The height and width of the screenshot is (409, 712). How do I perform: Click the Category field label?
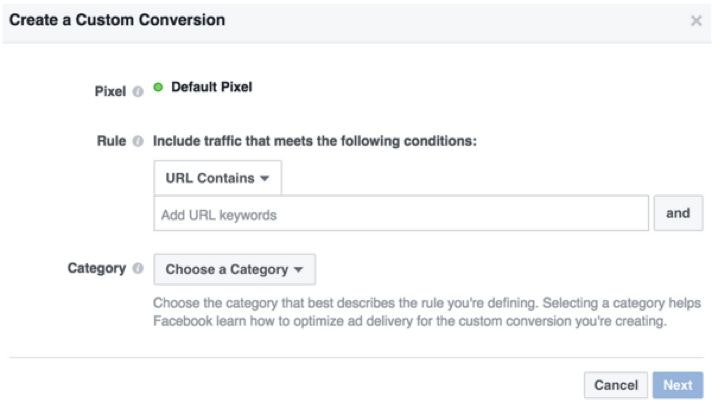coord(96,269)
